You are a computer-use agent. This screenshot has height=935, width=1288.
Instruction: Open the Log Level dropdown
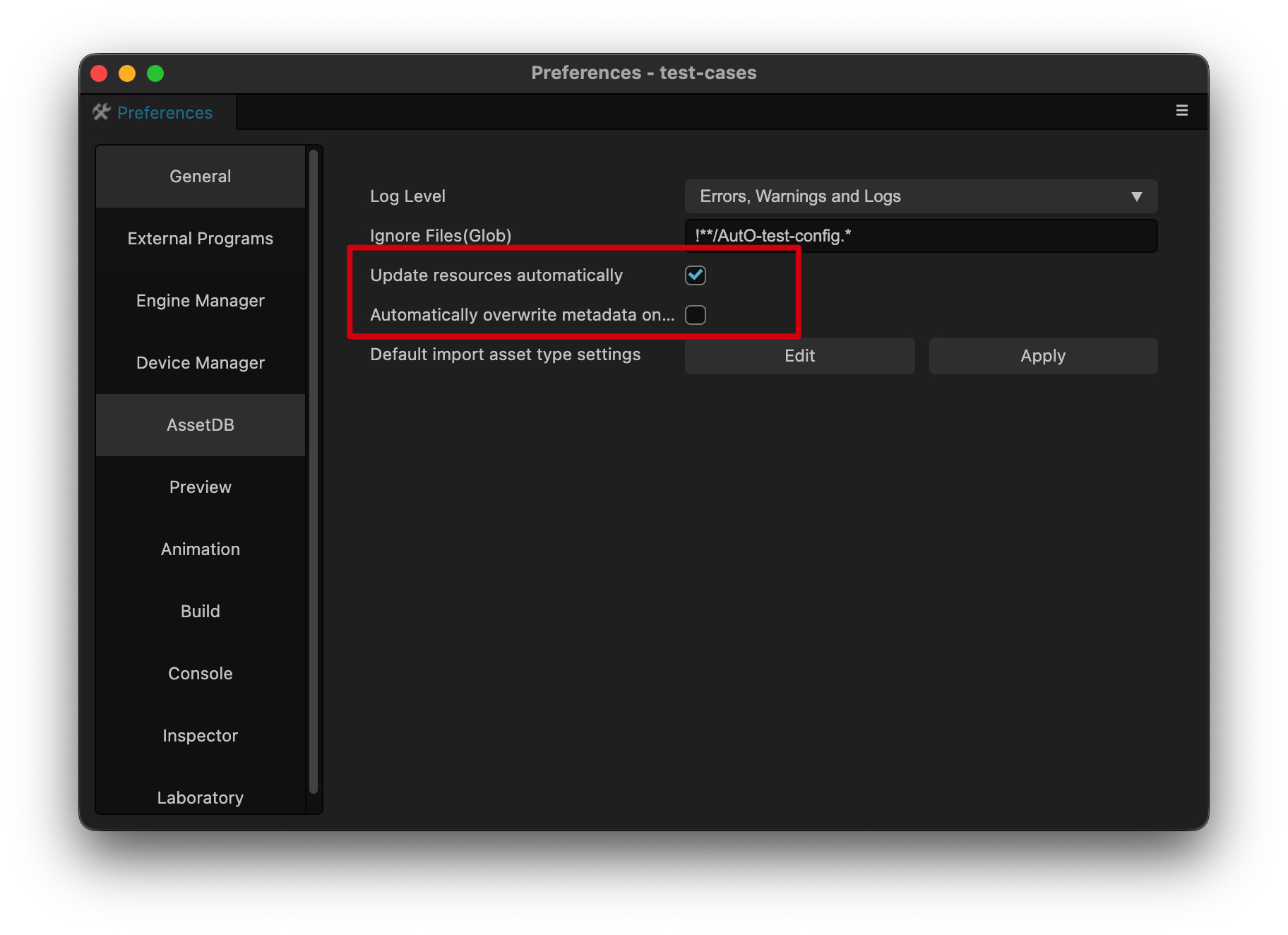[x=921, y=196]
